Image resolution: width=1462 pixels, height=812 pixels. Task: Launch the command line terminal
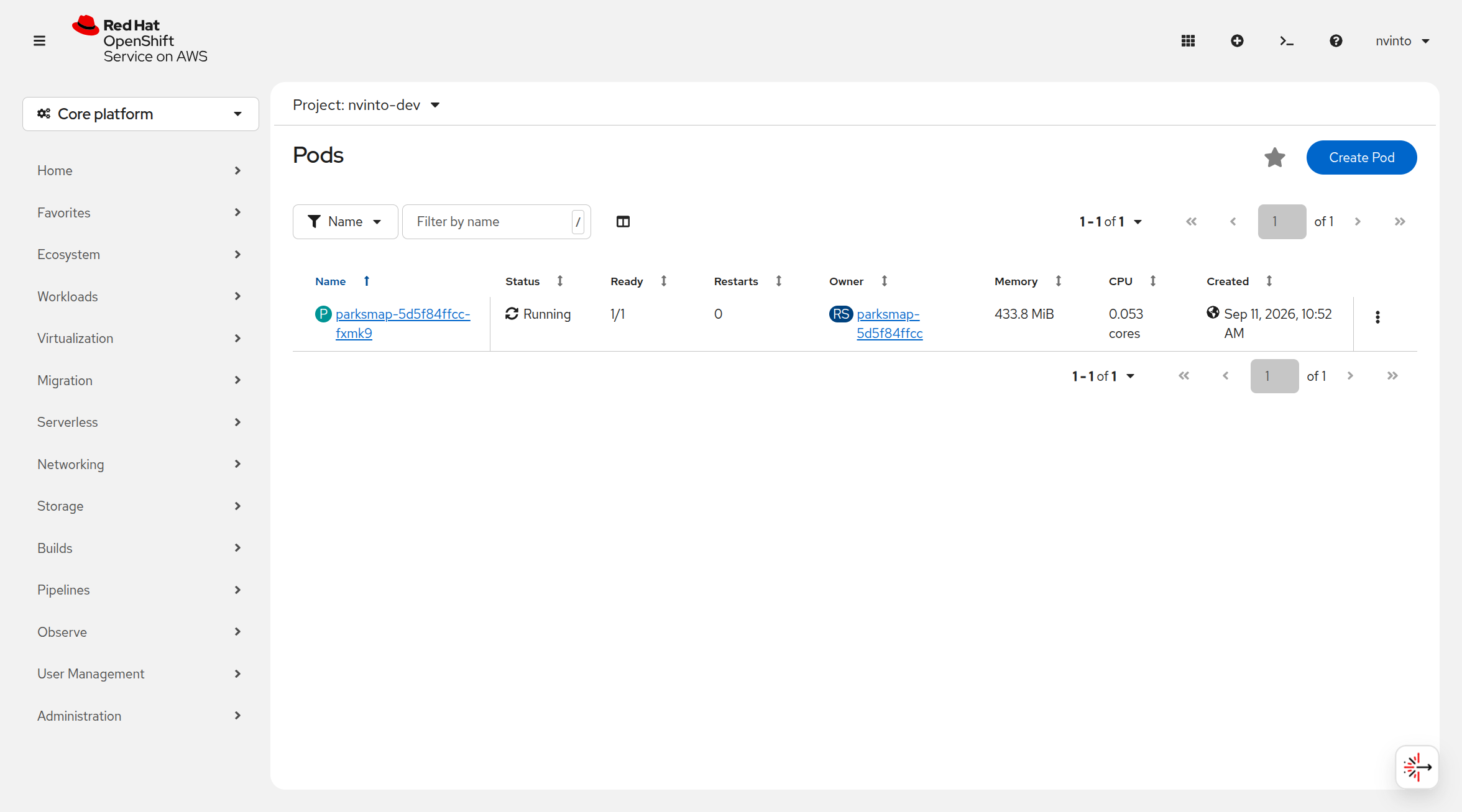[x=1287, y=41]
